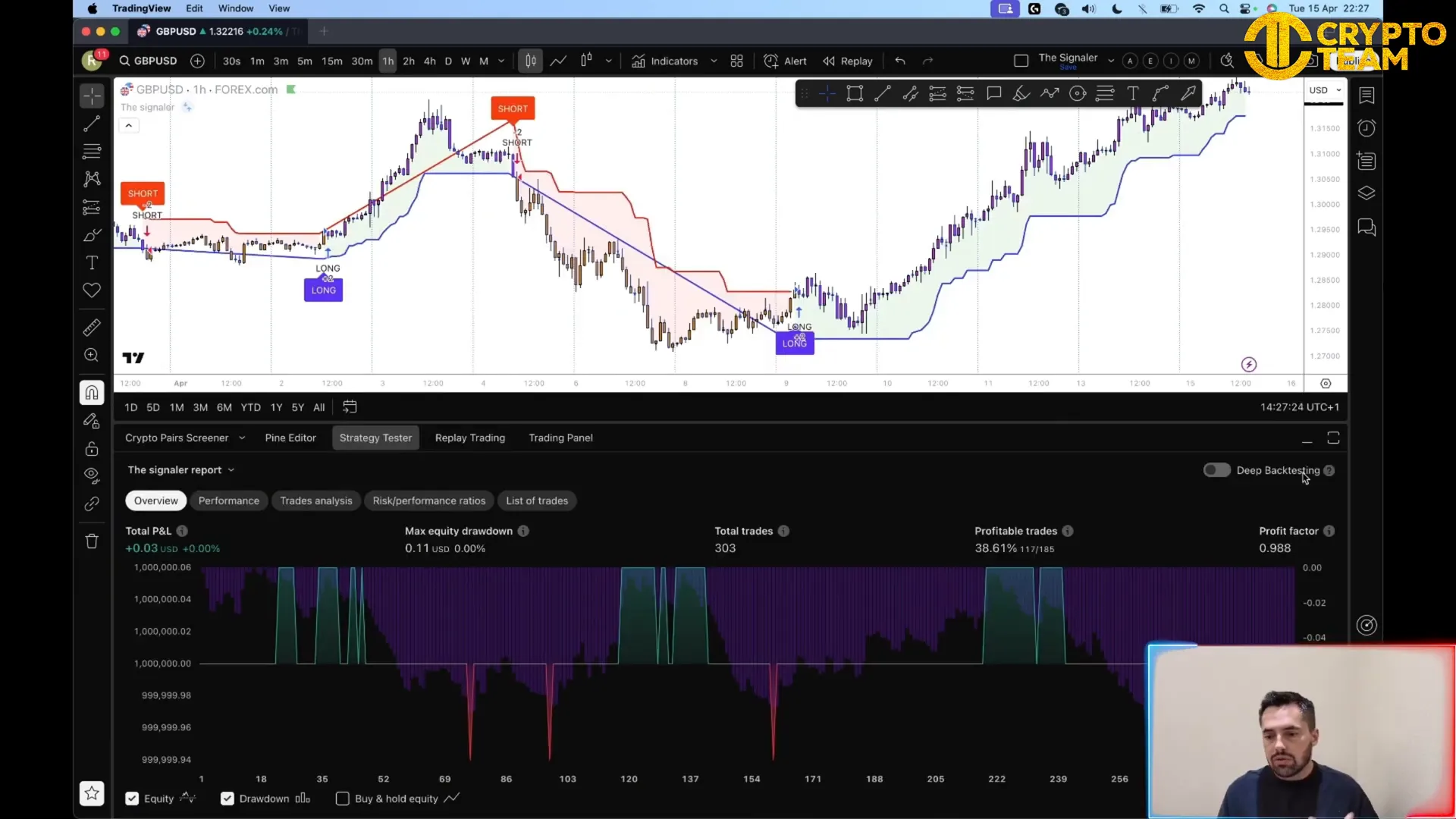Start bar Replay mode
Image resolution: width=1456 pixels, height=819 pixels.
[848, 61]
